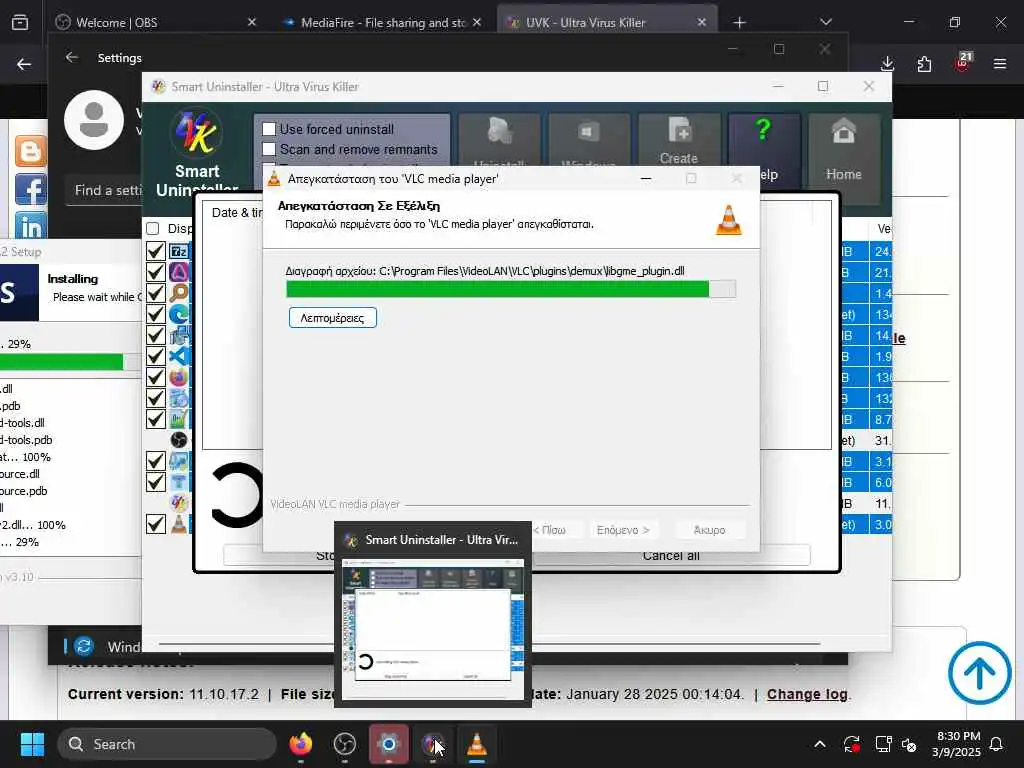1024x768 pixels.
Task: Click the Visual Studio Code icon in list
Action: point(179,356)
